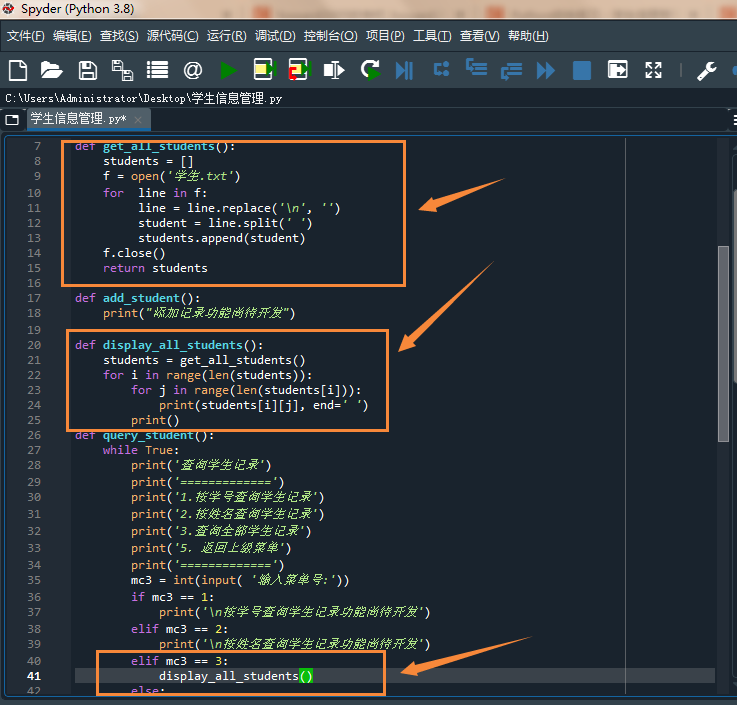Click 'while True:' on line 27
This screenshot has width=737, height=705.
(141, 450)
